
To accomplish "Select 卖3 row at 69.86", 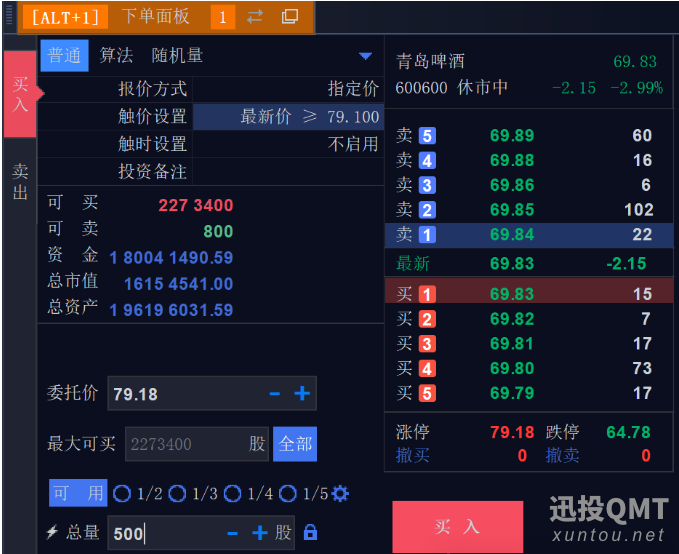I will tap(528, 185).
